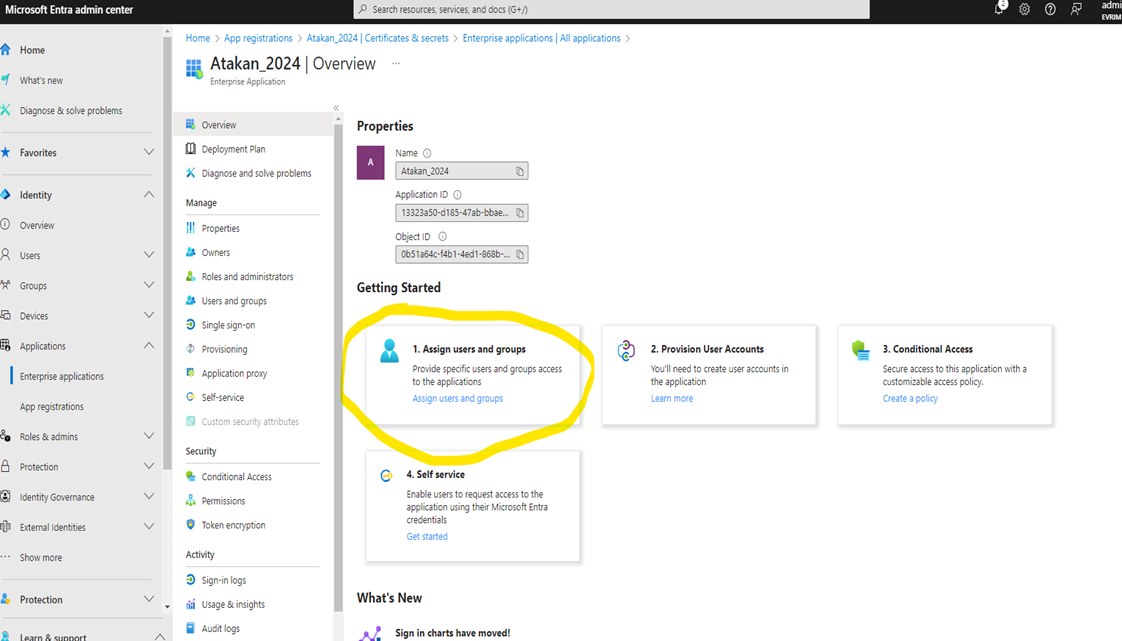Click the Create a policy link

point(910,398)
